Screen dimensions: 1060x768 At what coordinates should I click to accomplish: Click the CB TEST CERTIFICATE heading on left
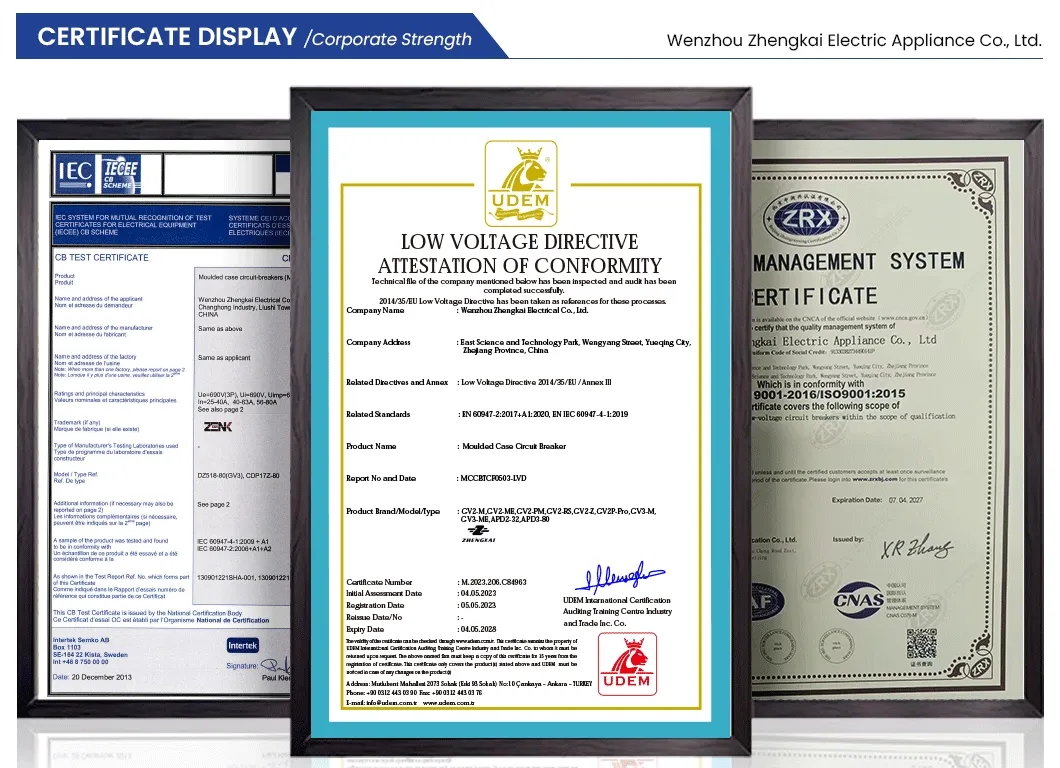point(101,258)
